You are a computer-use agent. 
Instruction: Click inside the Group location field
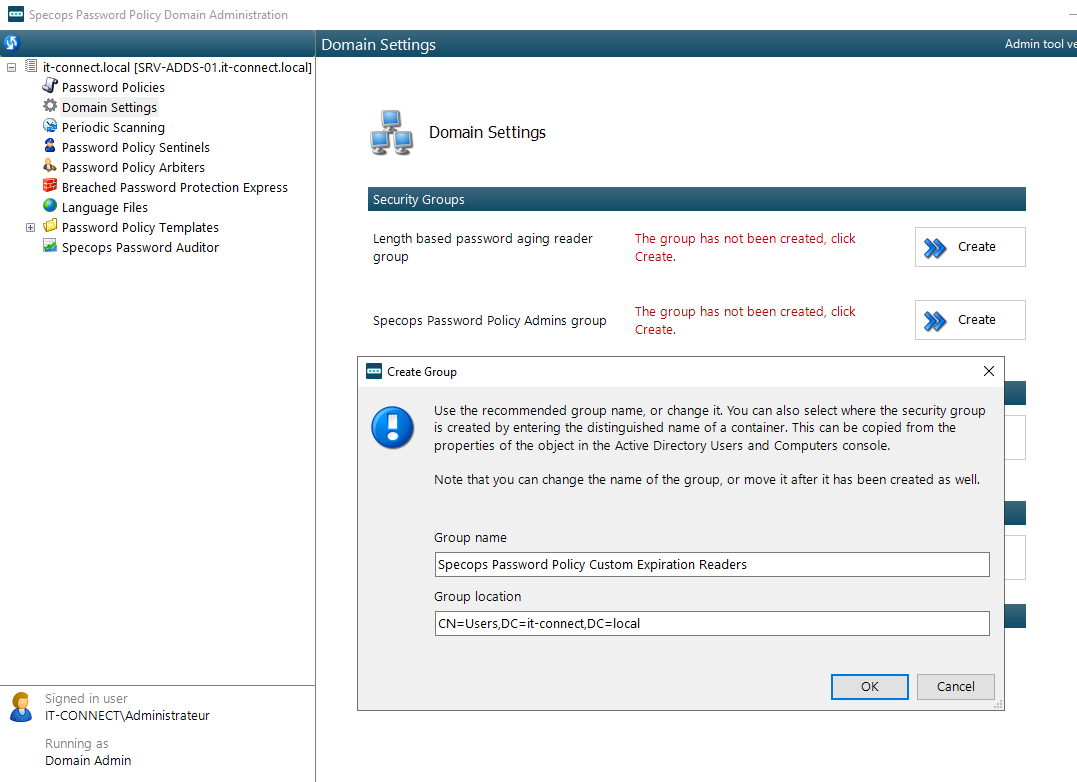[x=712, y=623]
